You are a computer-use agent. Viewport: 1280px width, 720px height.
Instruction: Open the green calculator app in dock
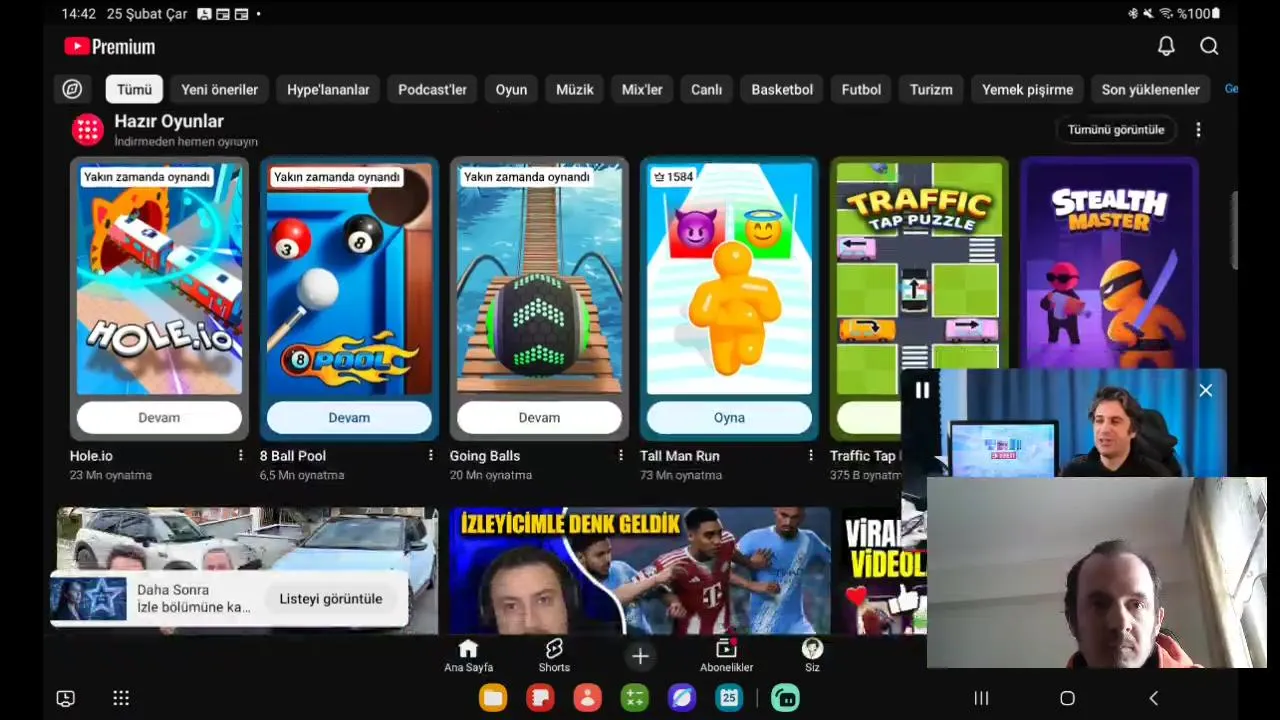coord(634,698)
